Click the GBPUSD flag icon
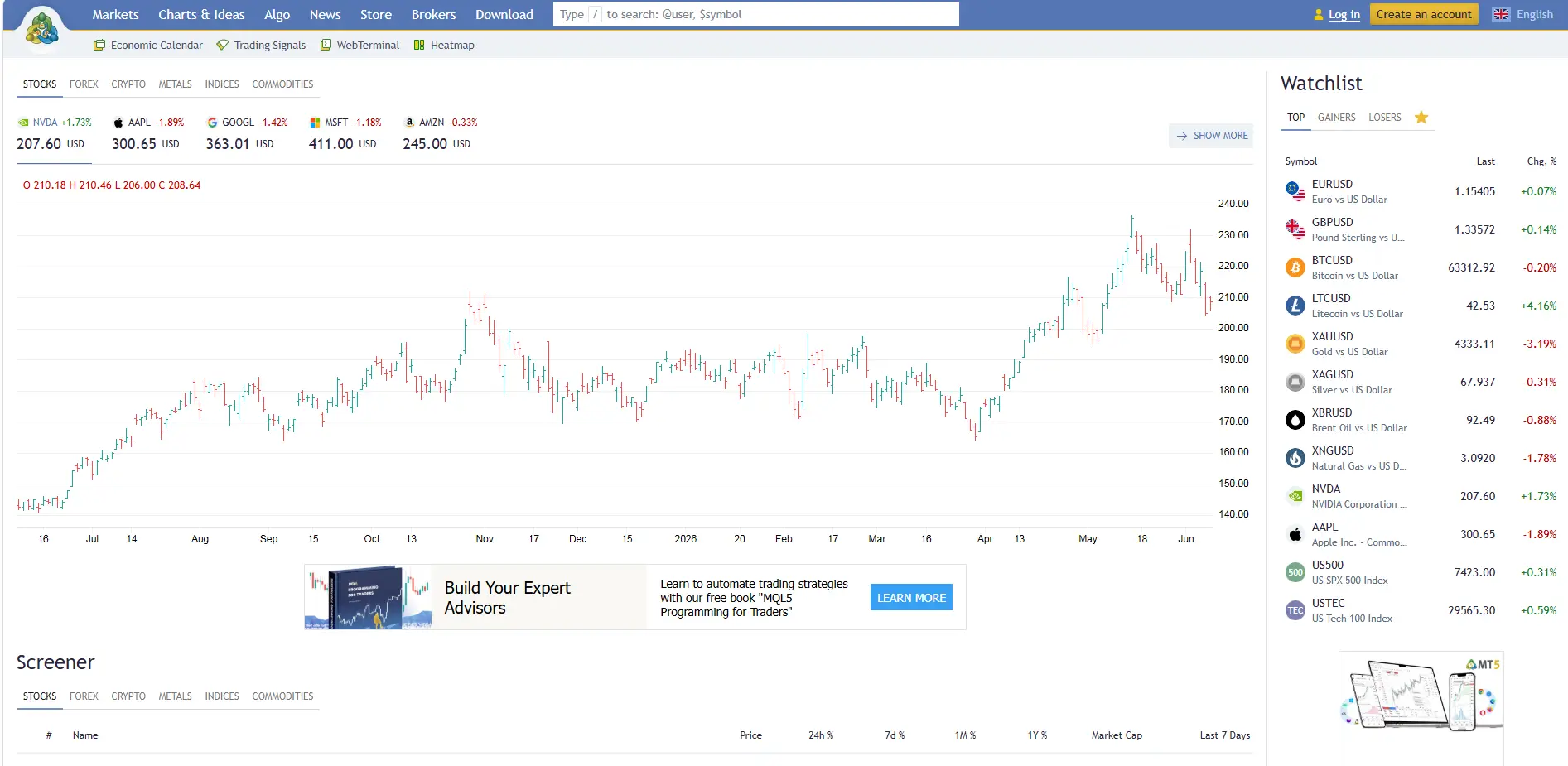The height and width of the screenshot is (766, 1568). [1295, 229]
